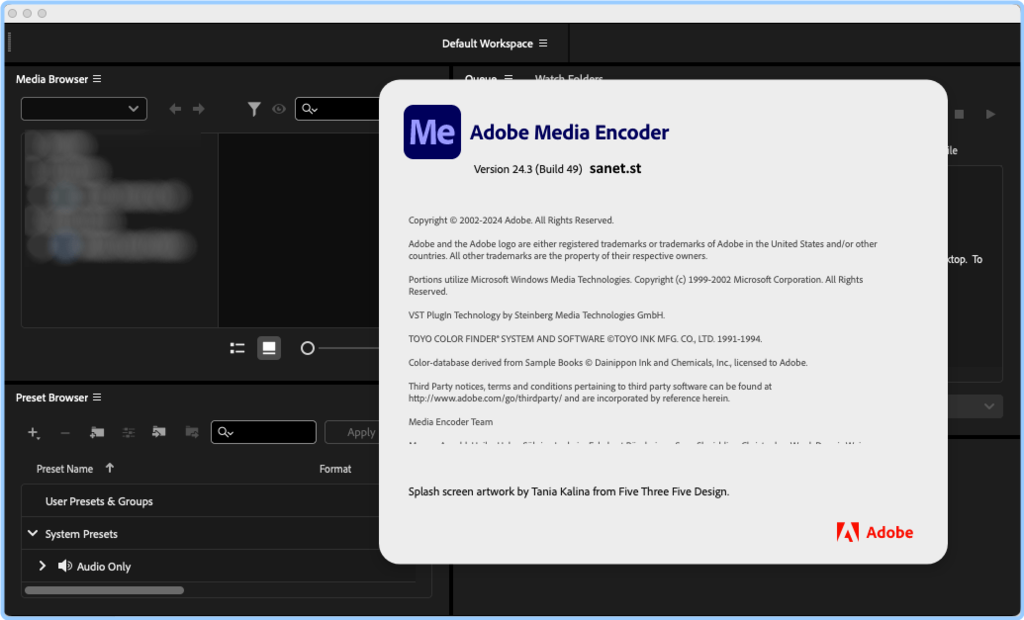
Task: Open the Default Workspace menu icon
Action: click(543, 43)
